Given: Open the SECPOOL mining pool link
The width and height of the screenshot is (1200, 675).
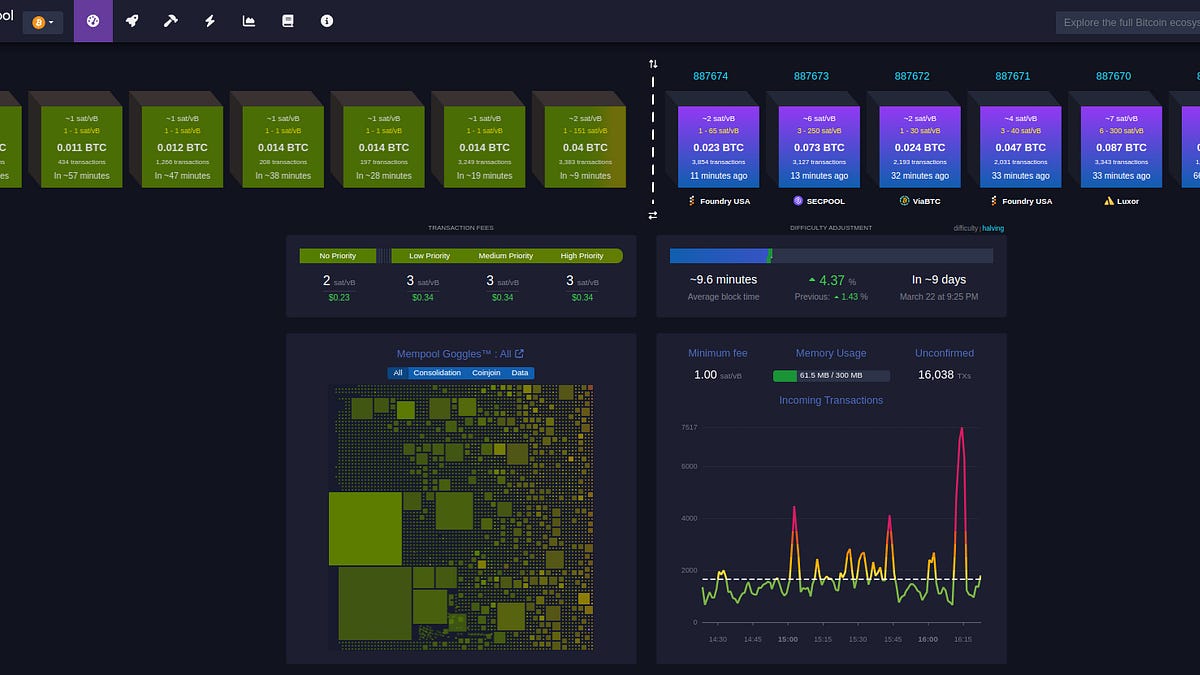Looking at the screenshot, I should [x=820, y=201].
